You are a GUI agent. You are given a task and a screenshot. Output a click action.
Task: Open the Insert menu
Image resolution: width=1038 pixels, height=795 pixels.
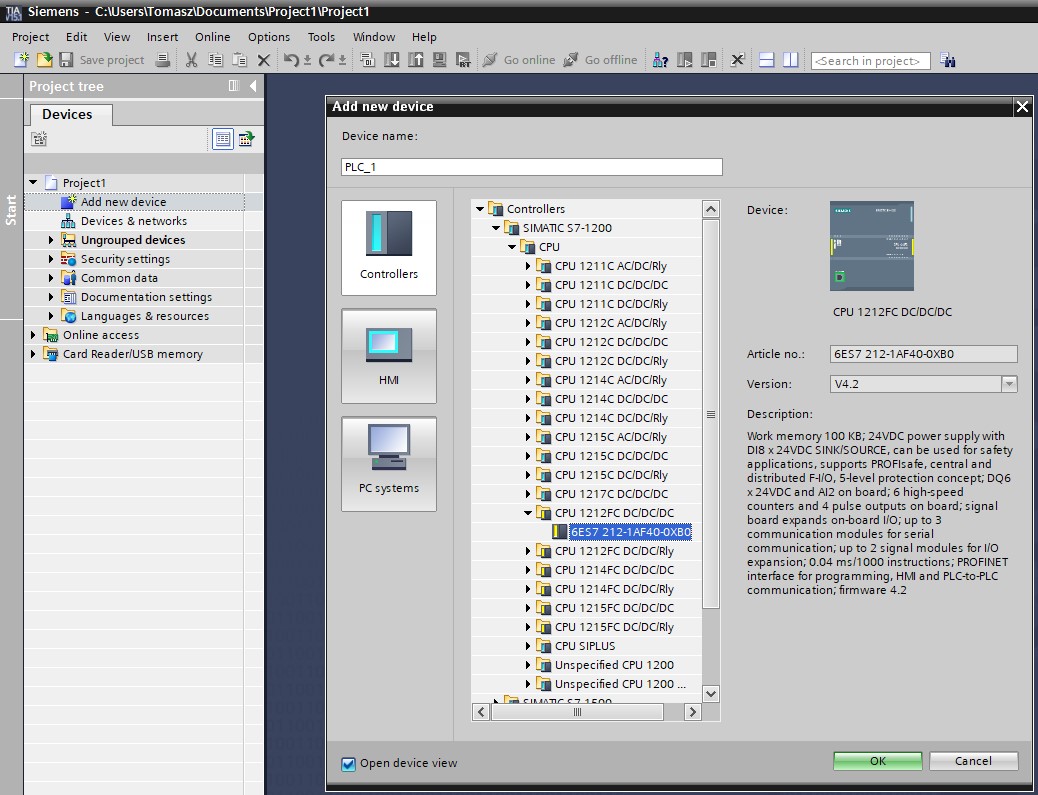(x=162, y=37)
